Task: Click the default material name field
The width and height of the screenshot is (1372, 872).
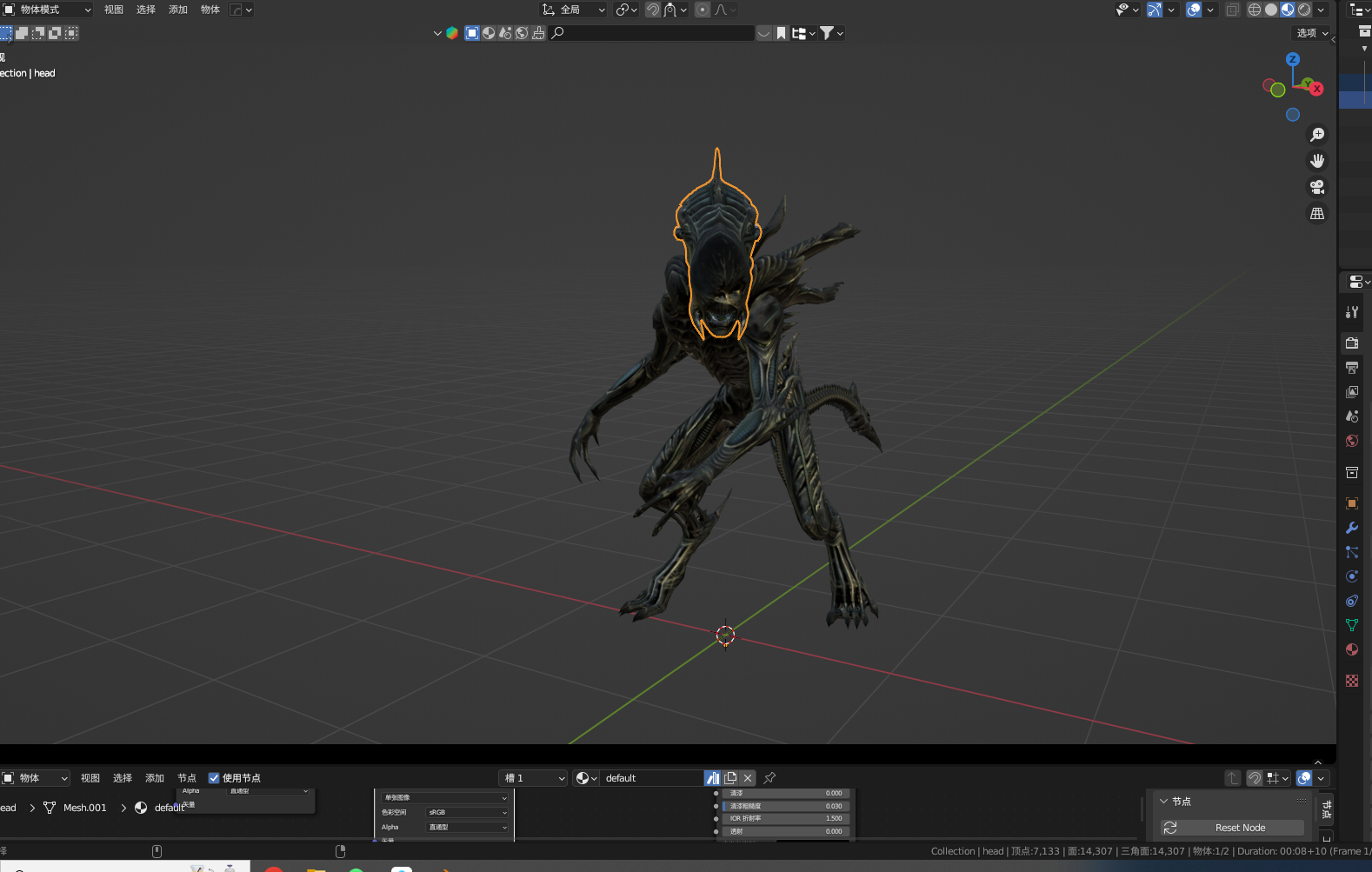Action: point(652,778)
